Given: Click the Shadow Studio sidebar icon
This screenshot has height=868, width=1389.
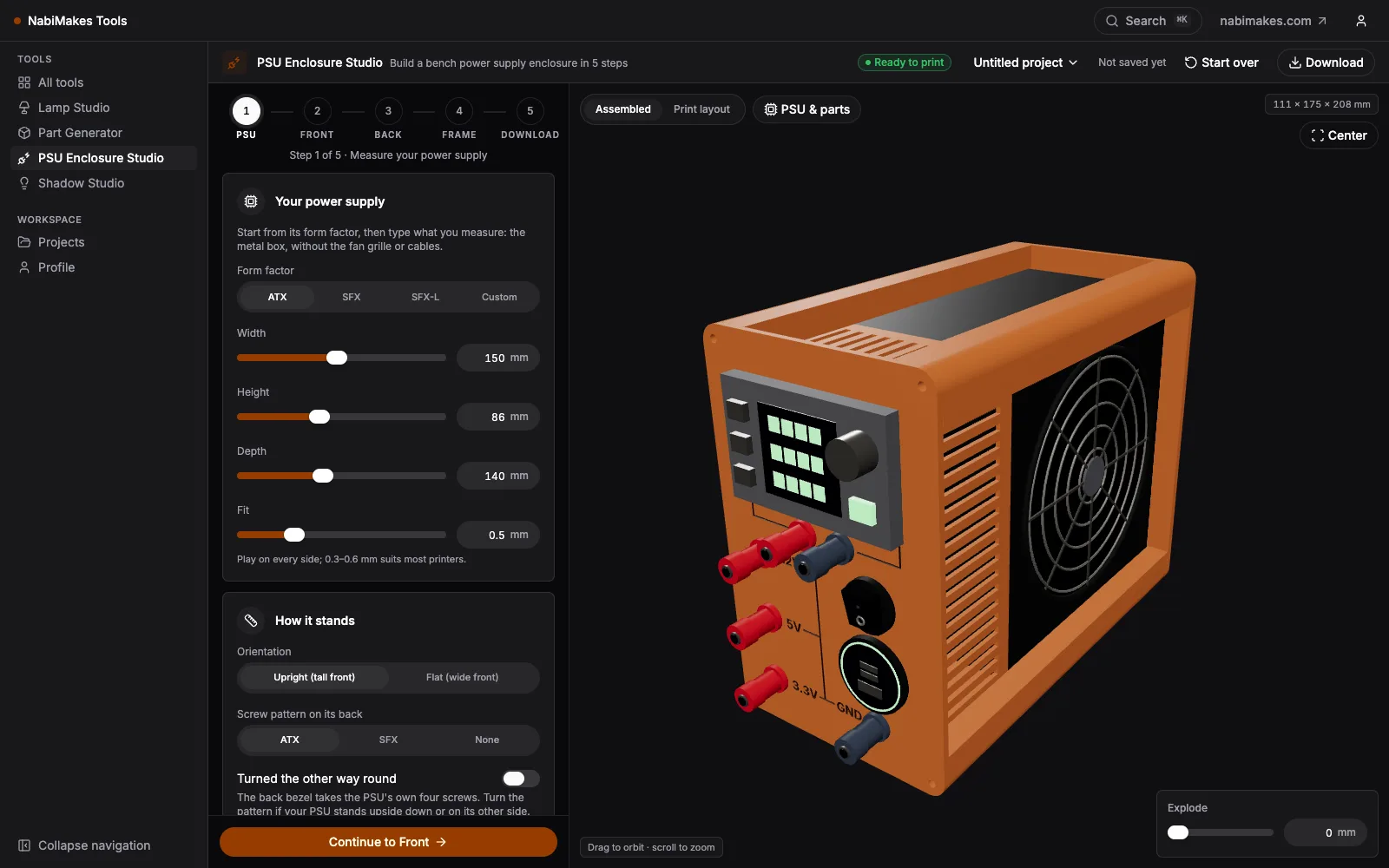Looking at the screenshot, I should click(x=24, y=183).
